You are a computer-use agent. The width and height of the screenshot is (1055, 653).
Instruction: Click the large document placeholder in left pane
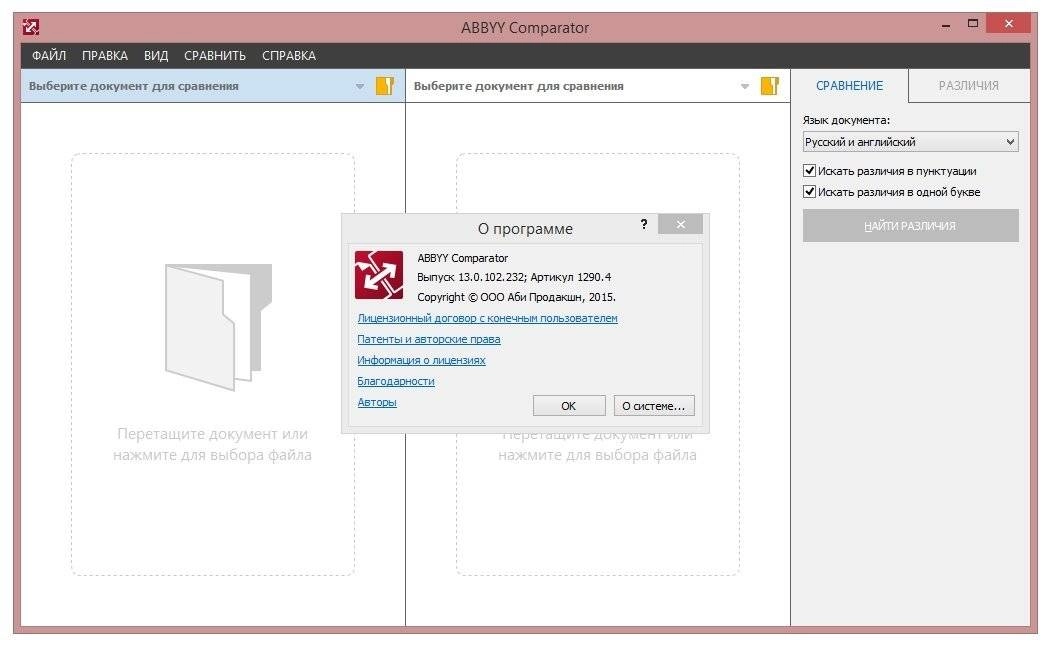(219, 327)
